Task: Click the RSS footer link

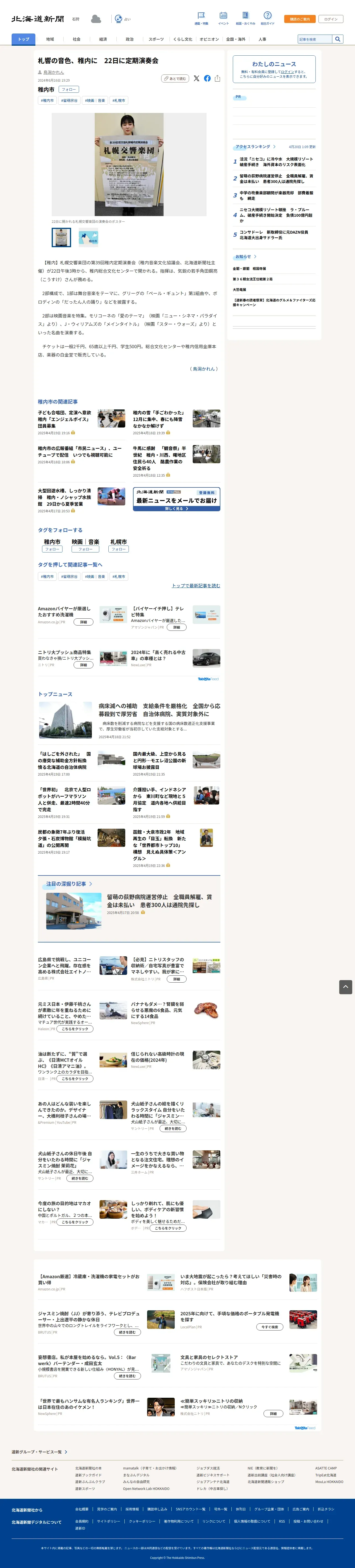Action: 281,1521
